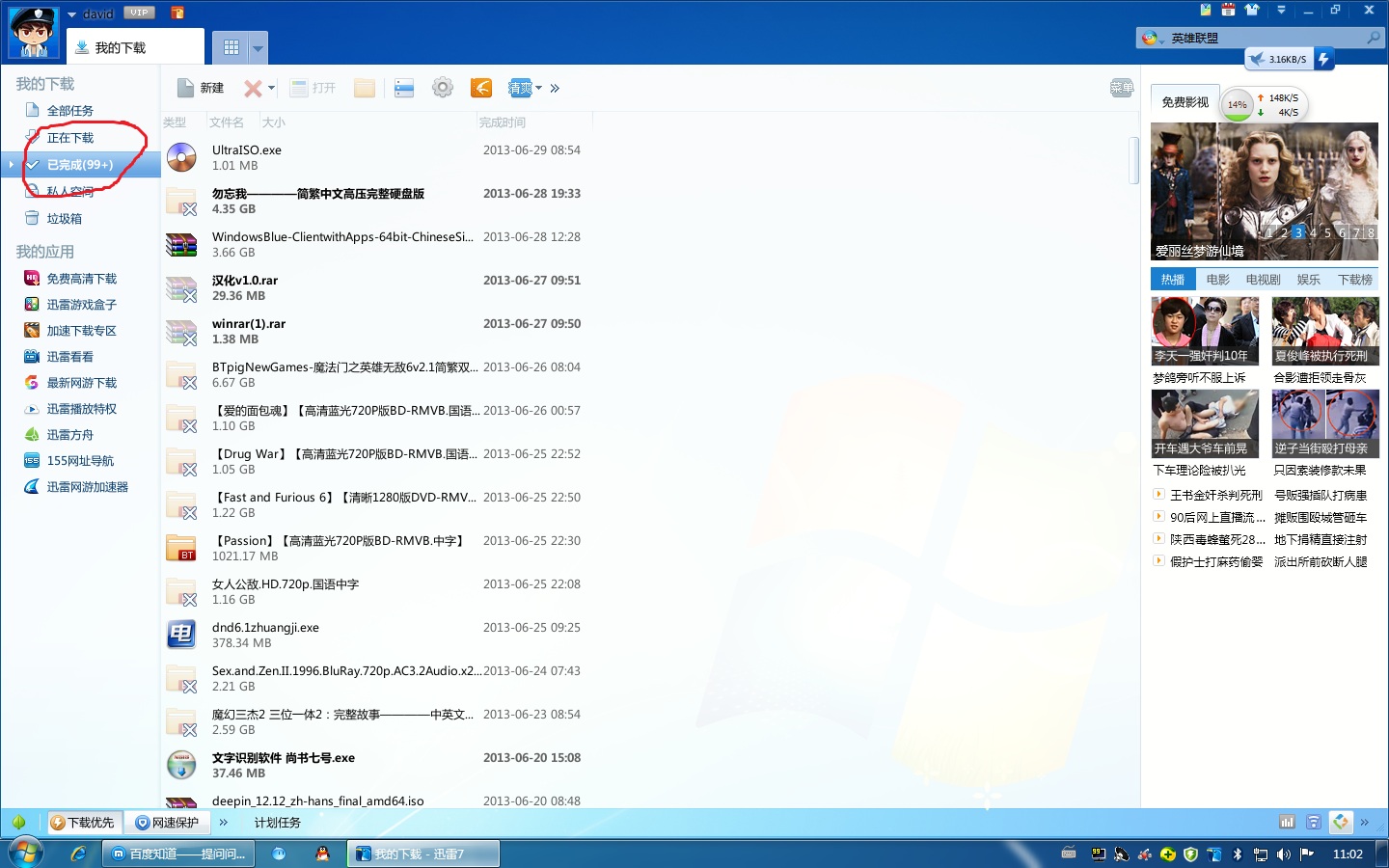Click the 文件名 column header

[227, 122]
